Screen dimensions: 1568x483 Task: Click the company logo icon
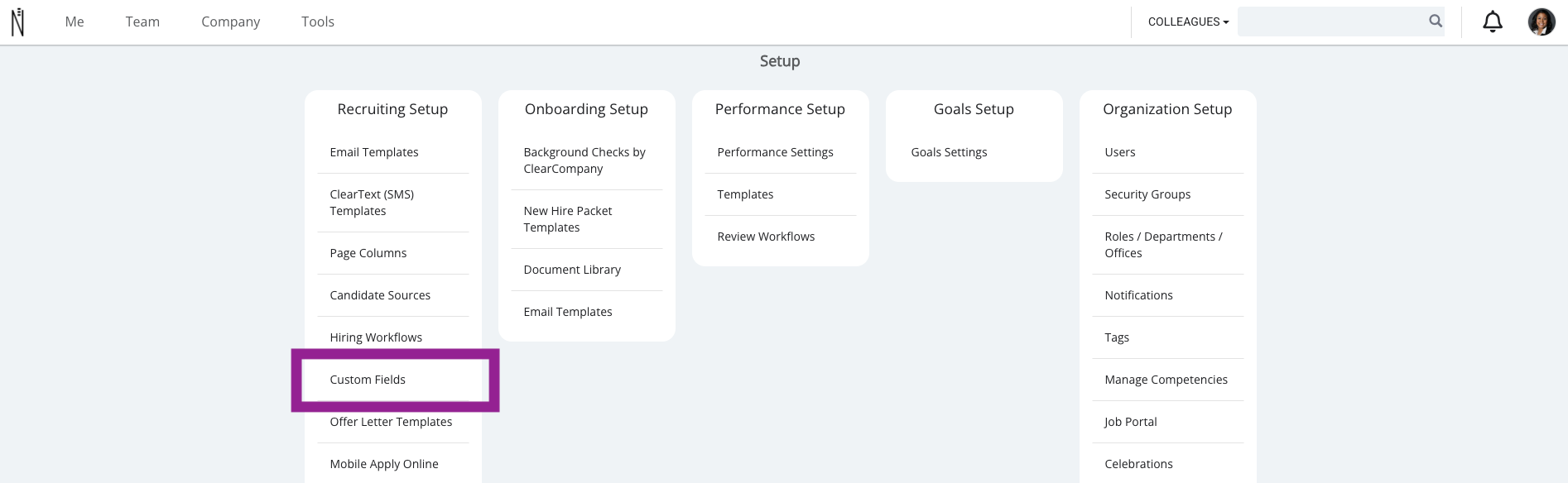click(17, 22)
